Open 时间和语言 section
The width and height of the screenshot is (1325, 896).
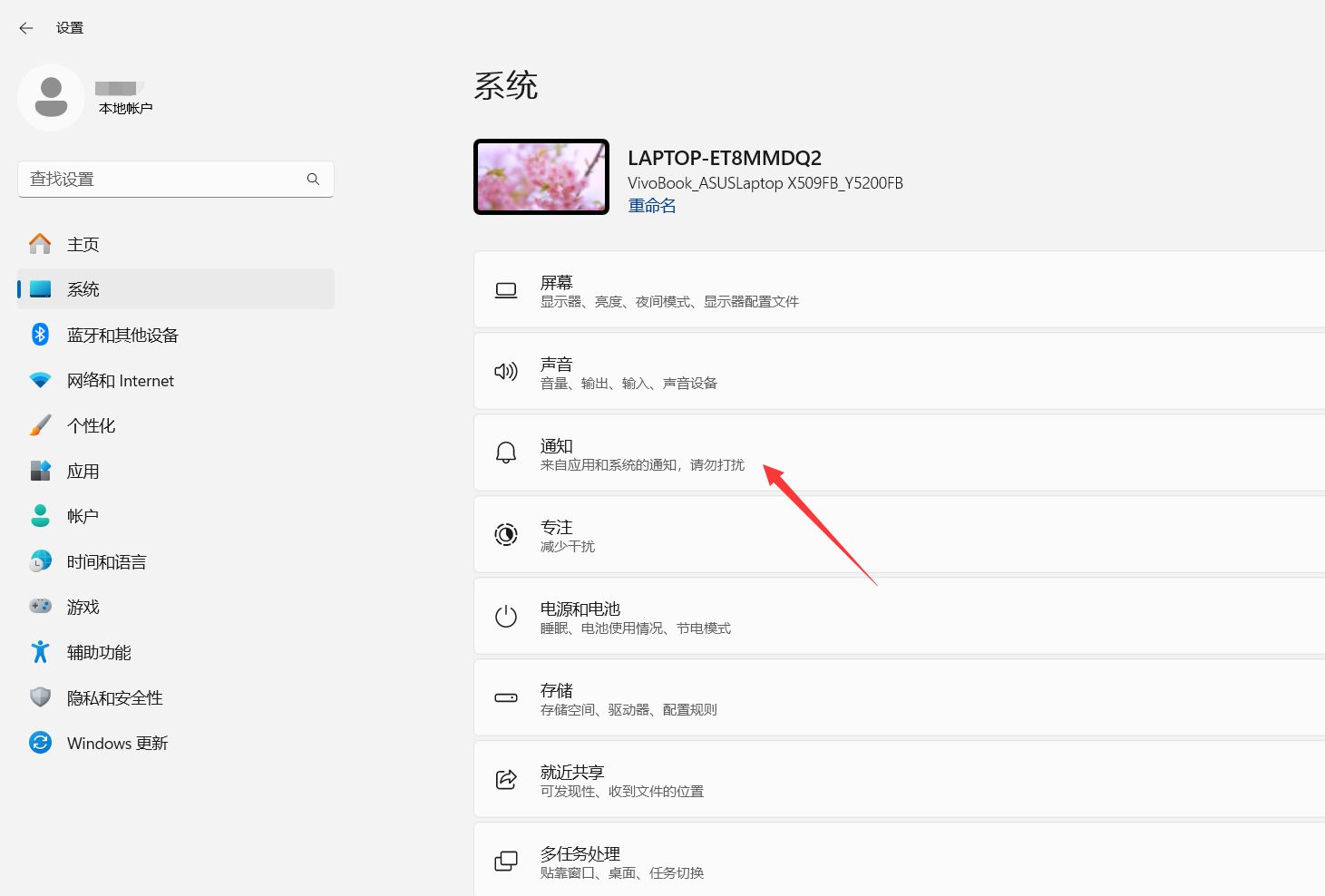tap(176, 561)
